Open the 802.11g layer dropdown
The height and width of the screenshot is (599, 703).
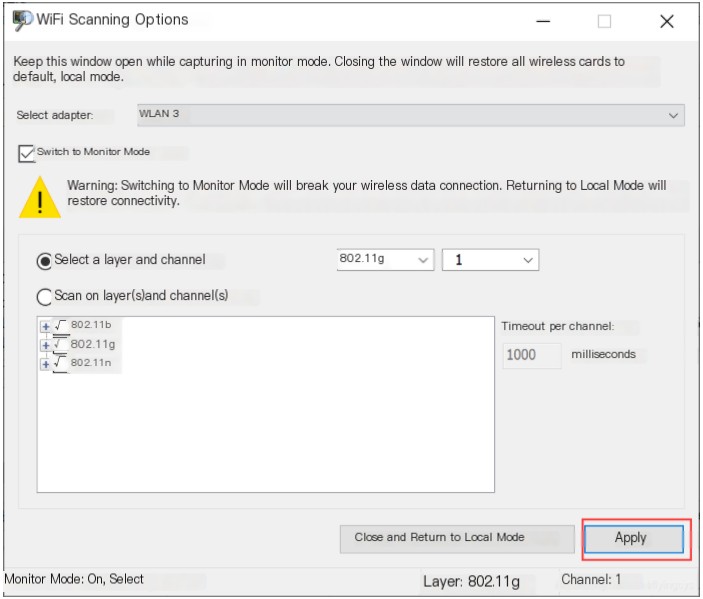386,260
